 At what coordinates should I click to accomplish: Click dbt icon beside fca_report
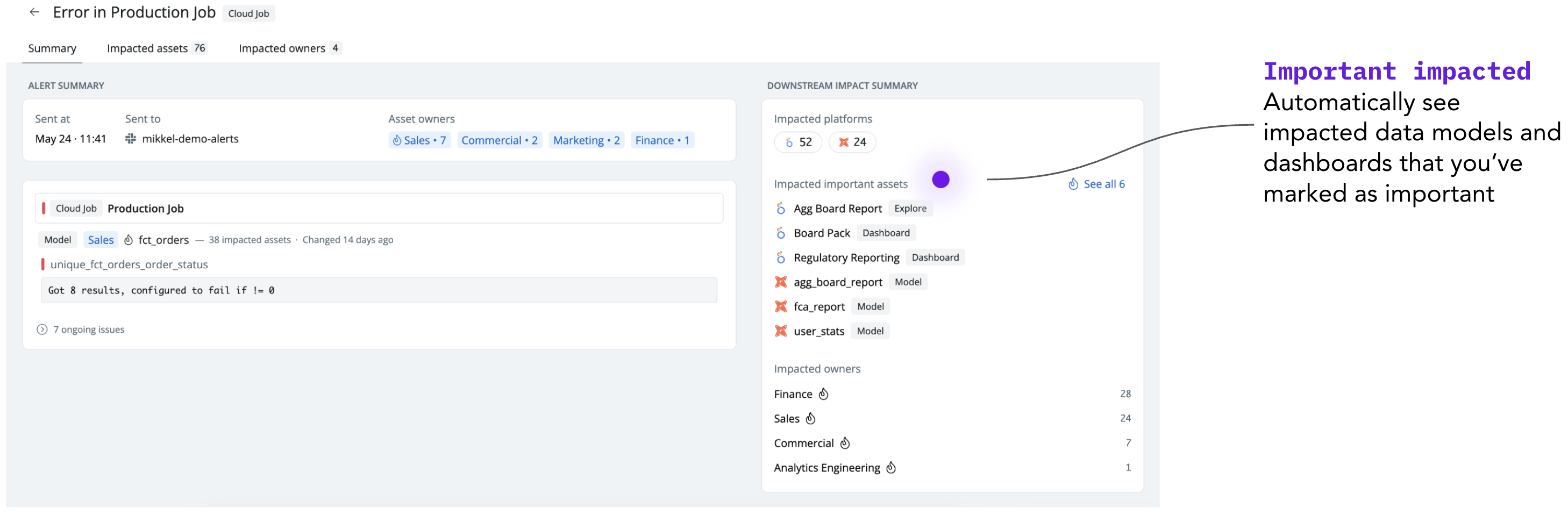click(x=781, y=306)
